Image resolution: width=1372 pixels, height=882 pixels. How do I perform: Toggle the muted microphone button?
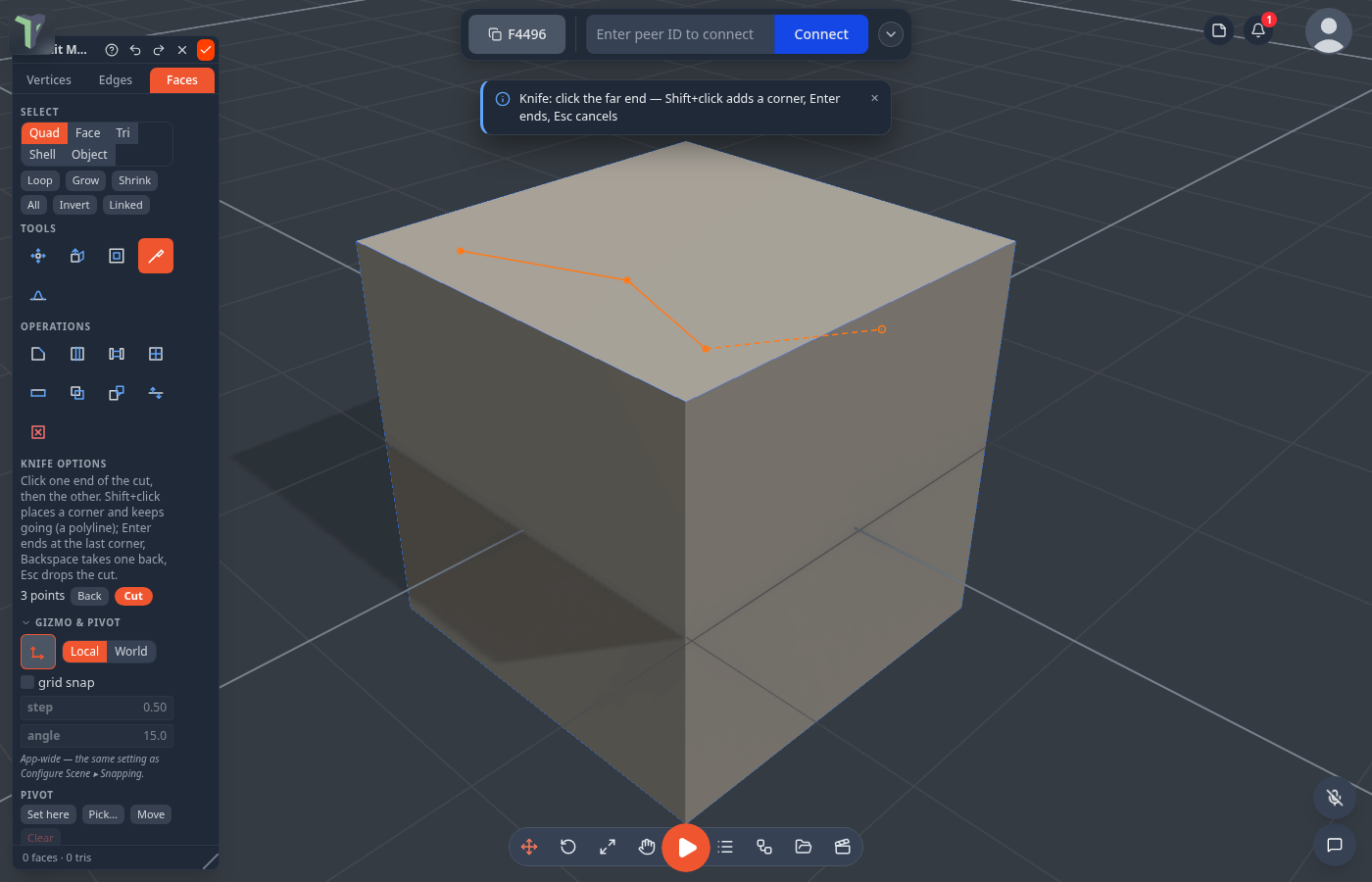(x=1335, y=798)
